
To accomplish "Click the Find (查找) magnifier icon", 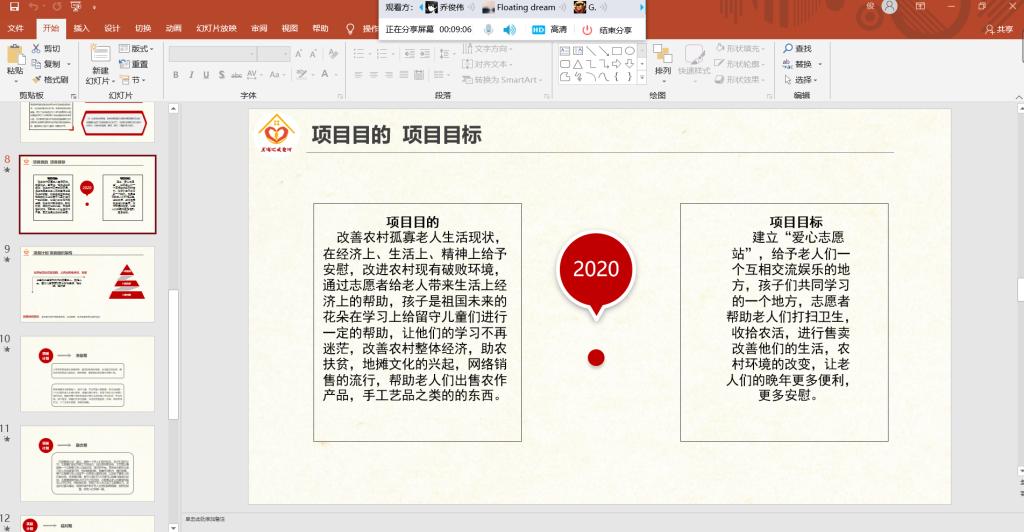I will point(787,48).
